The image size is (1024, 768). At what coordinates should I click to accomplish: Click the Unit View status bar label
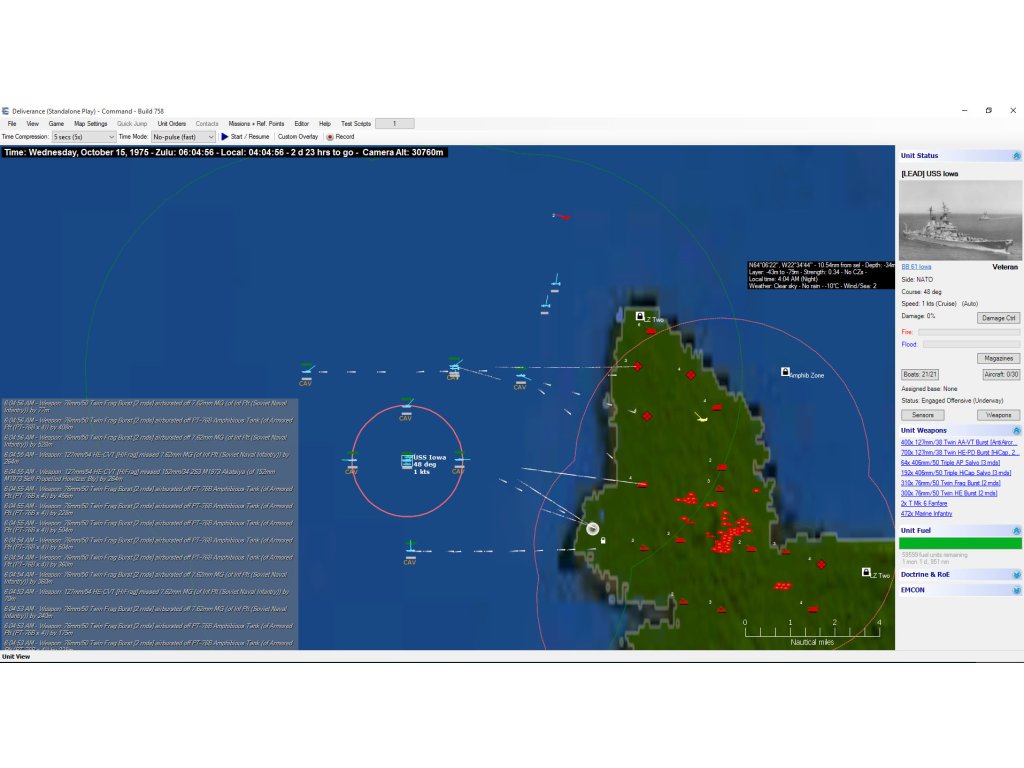coord(16,657)
